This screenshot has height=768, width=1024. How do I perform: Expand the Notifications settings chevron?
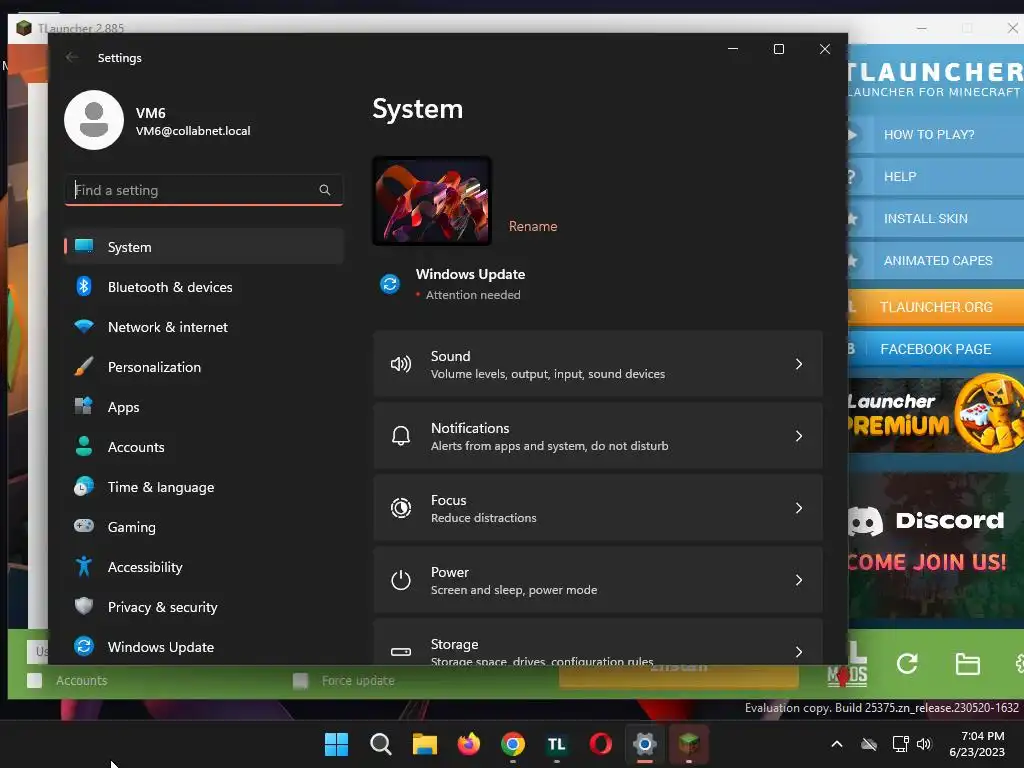tap(798, 436)
